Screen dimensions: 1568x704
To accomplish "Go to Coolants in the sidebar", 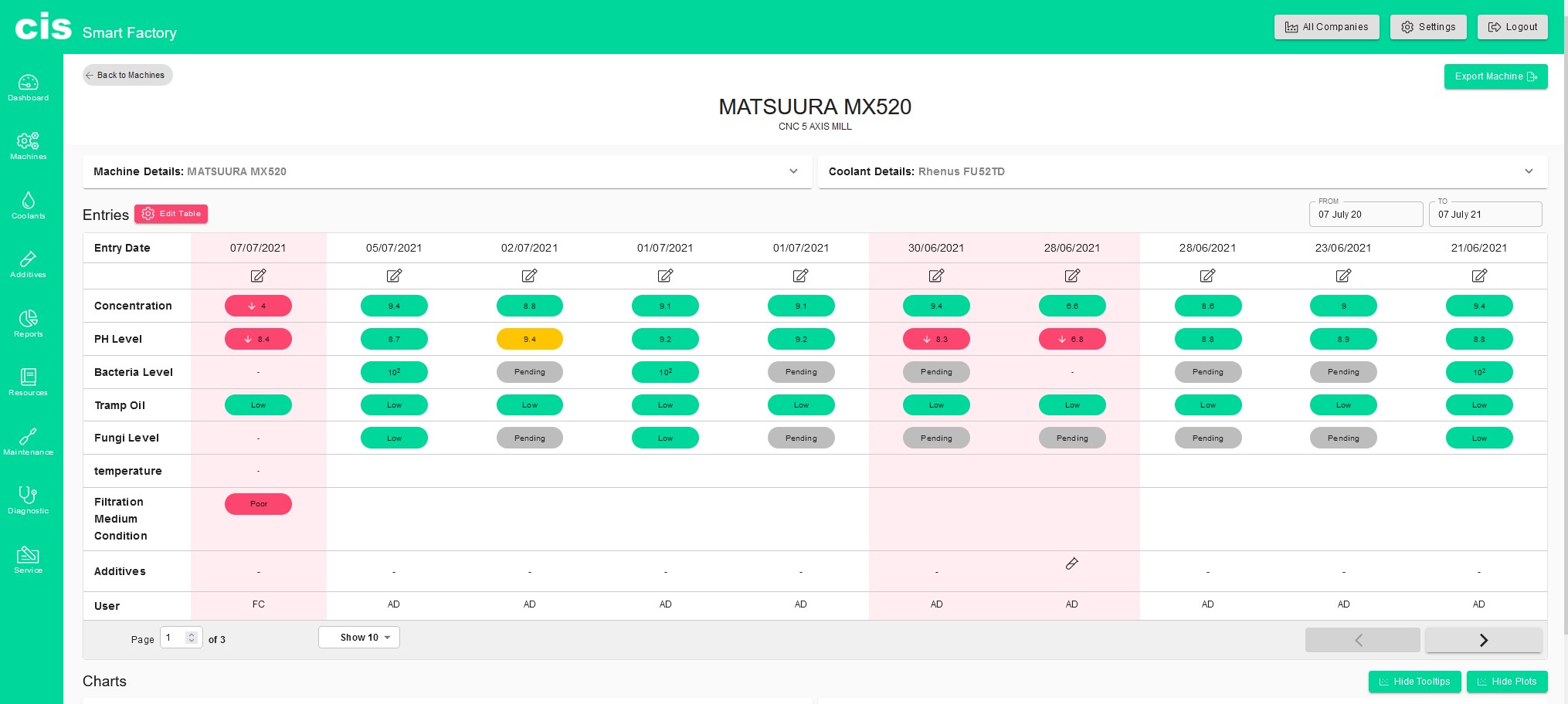I will tap(29, 205).
